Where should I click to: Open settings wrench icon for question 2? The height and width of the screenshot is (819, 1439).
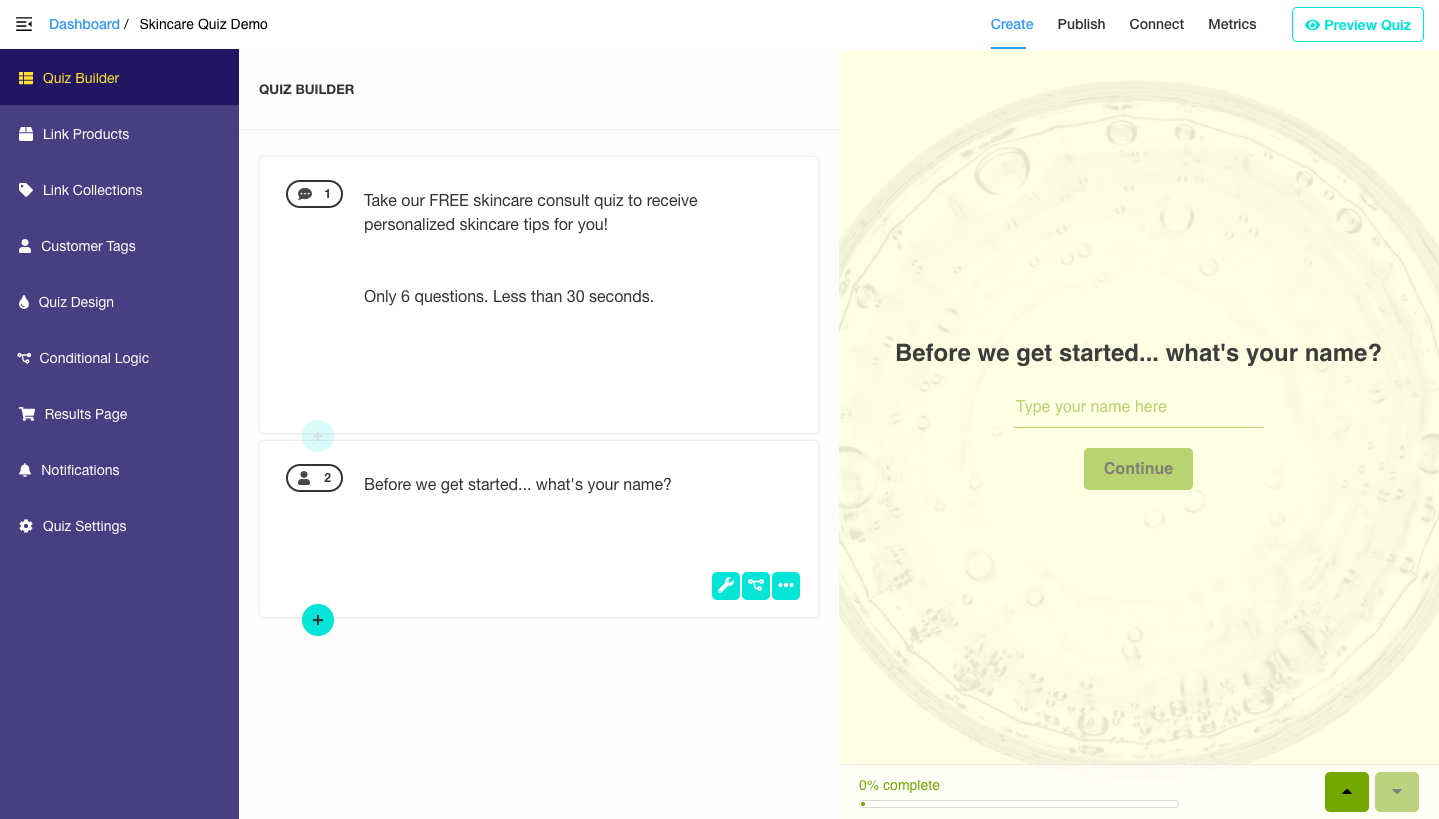[x=726, y=586]
